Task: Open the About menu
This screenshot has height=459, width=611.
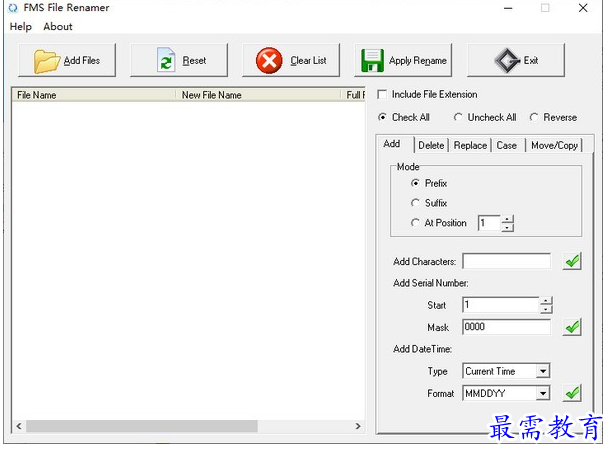Action: coord(58,26)
